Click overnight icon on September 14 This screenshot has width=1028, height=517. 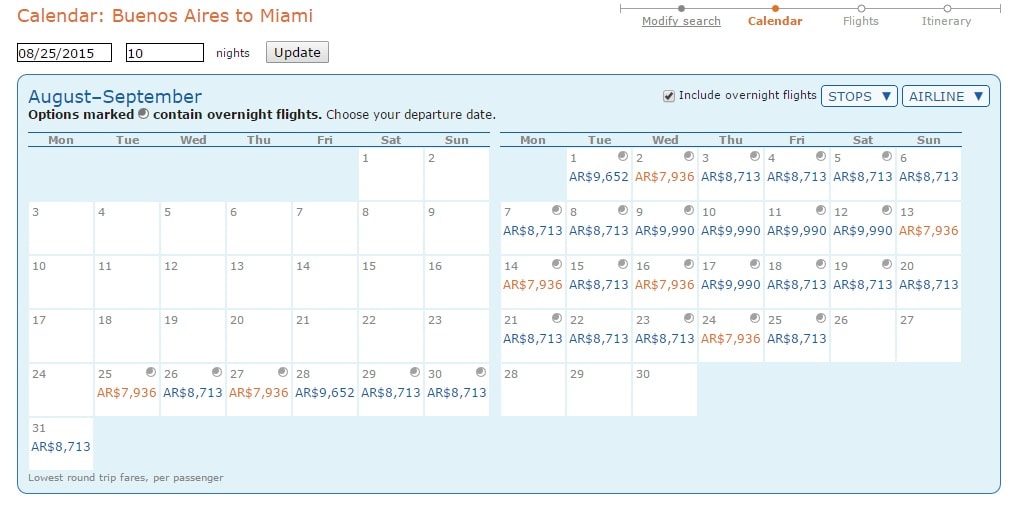click(557, 263)
